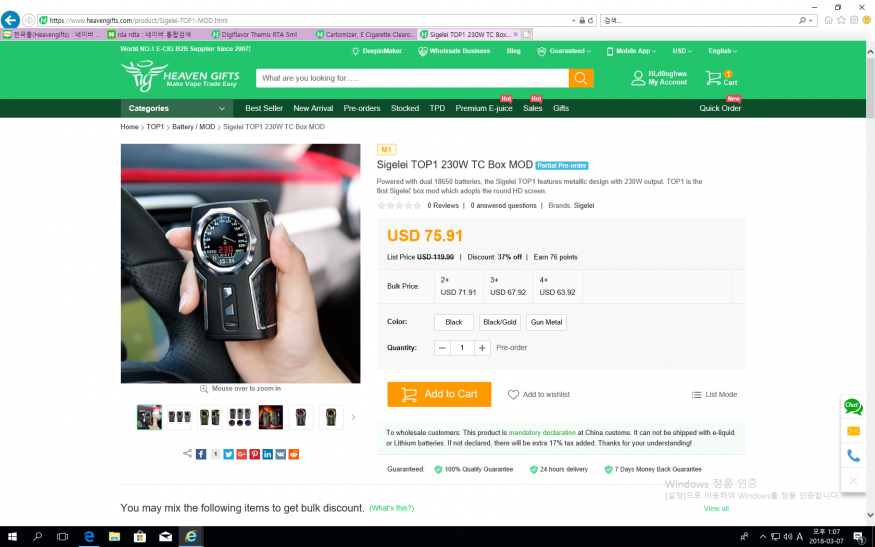Open the Sigelei brand link

click(x=584, y=205)
